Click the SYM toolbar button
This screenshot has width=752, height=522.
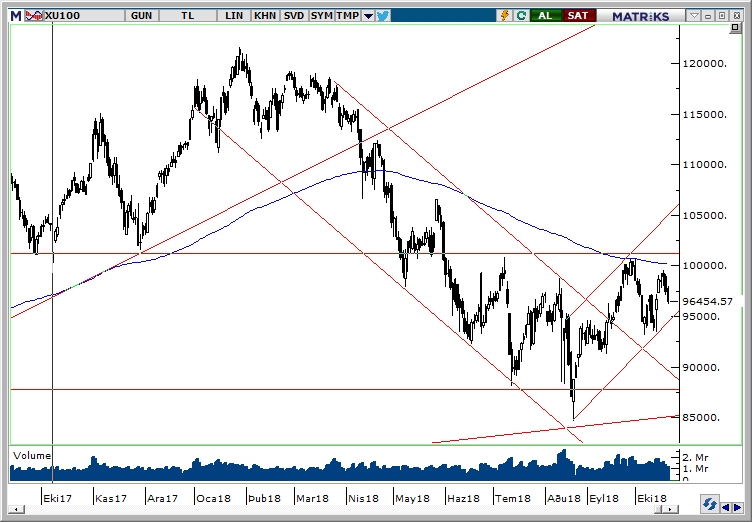(x=321, y=16)
